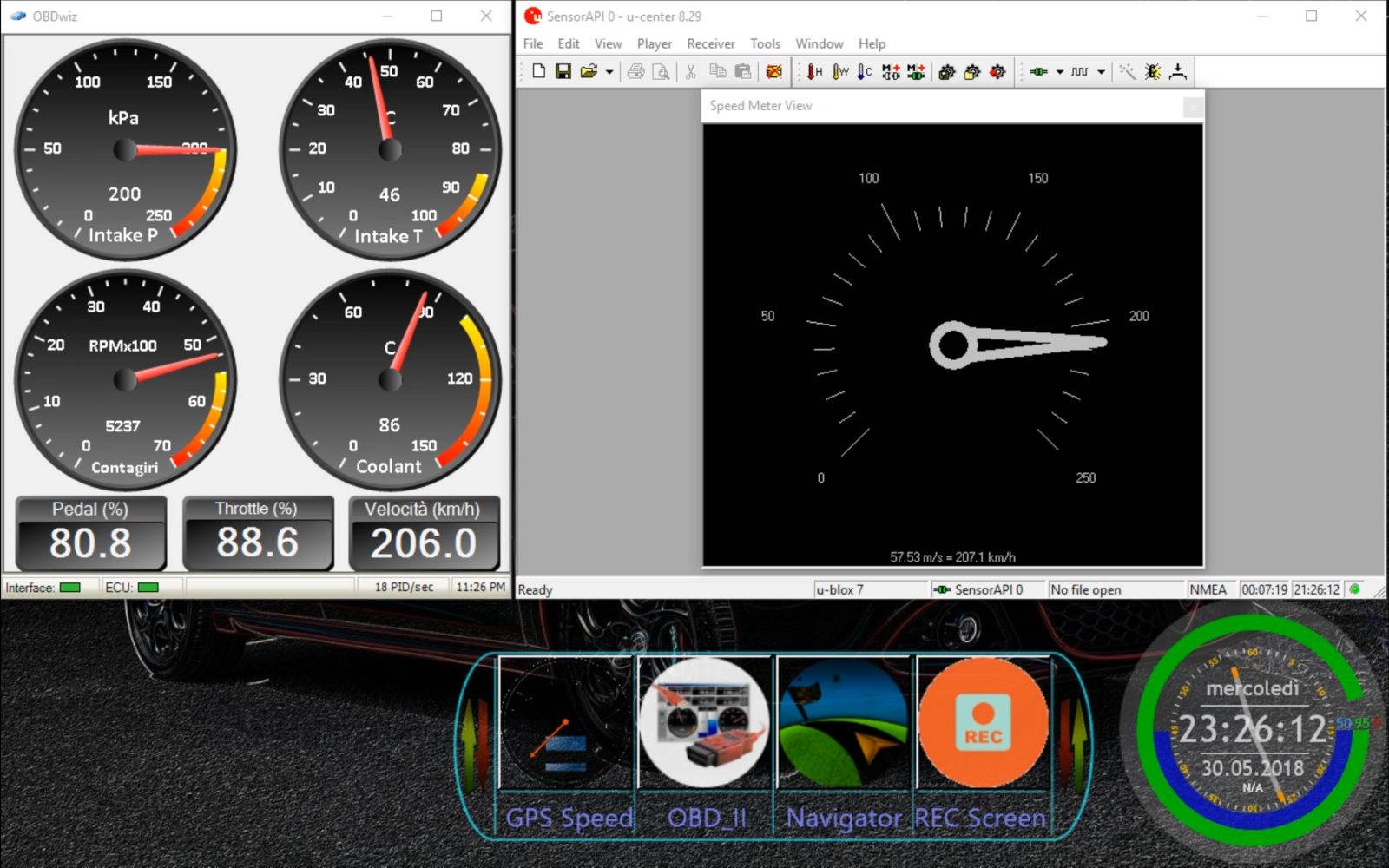The width and height of the screenshot is (1389, 868).
Task: Trigger receiver Hotstart (H thermometer icon)
Action: [x=814, y=71]
